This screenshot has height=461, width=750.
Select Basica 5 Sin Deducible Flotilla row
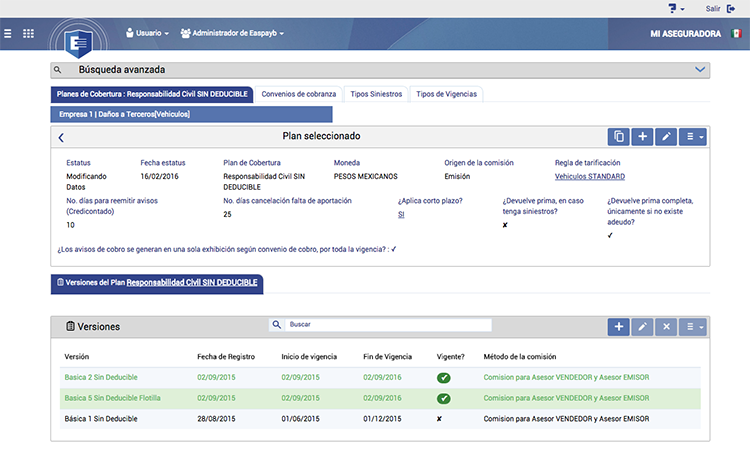(x=380, y=398)
